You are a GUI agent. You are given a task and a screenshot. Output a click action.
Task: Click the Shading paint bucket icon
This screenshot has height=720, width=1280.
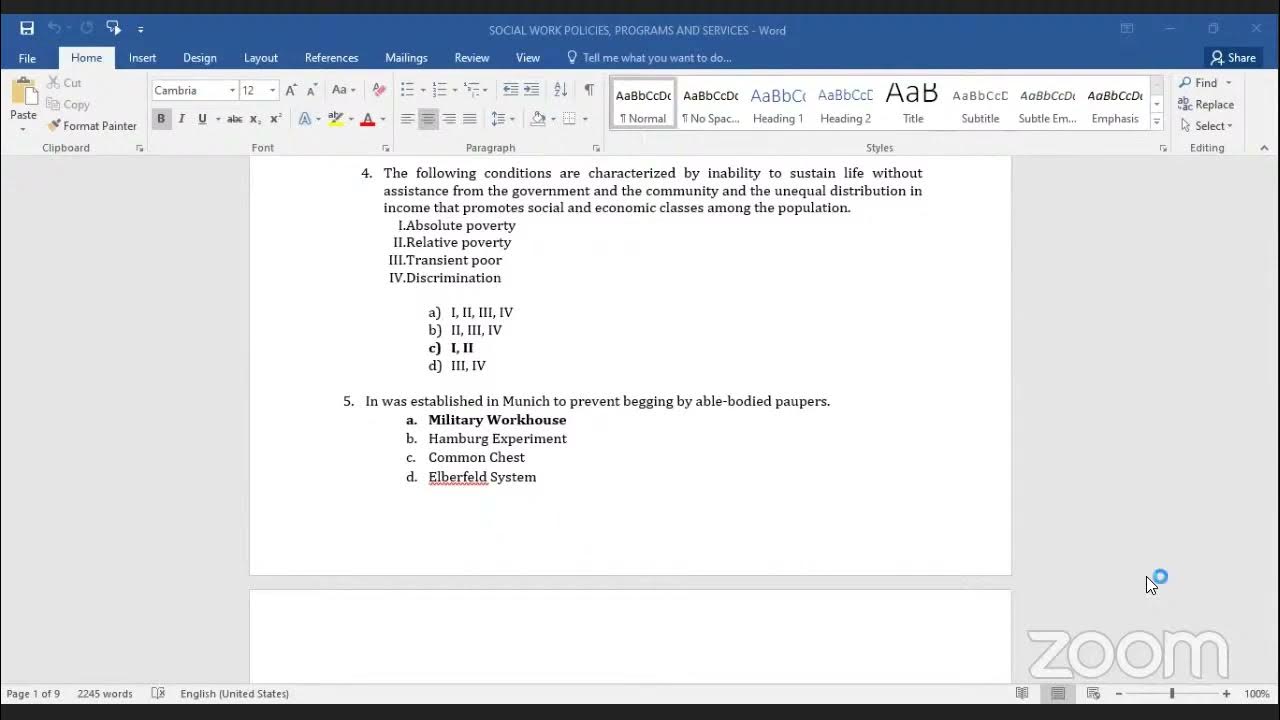(x=538, y=119)
